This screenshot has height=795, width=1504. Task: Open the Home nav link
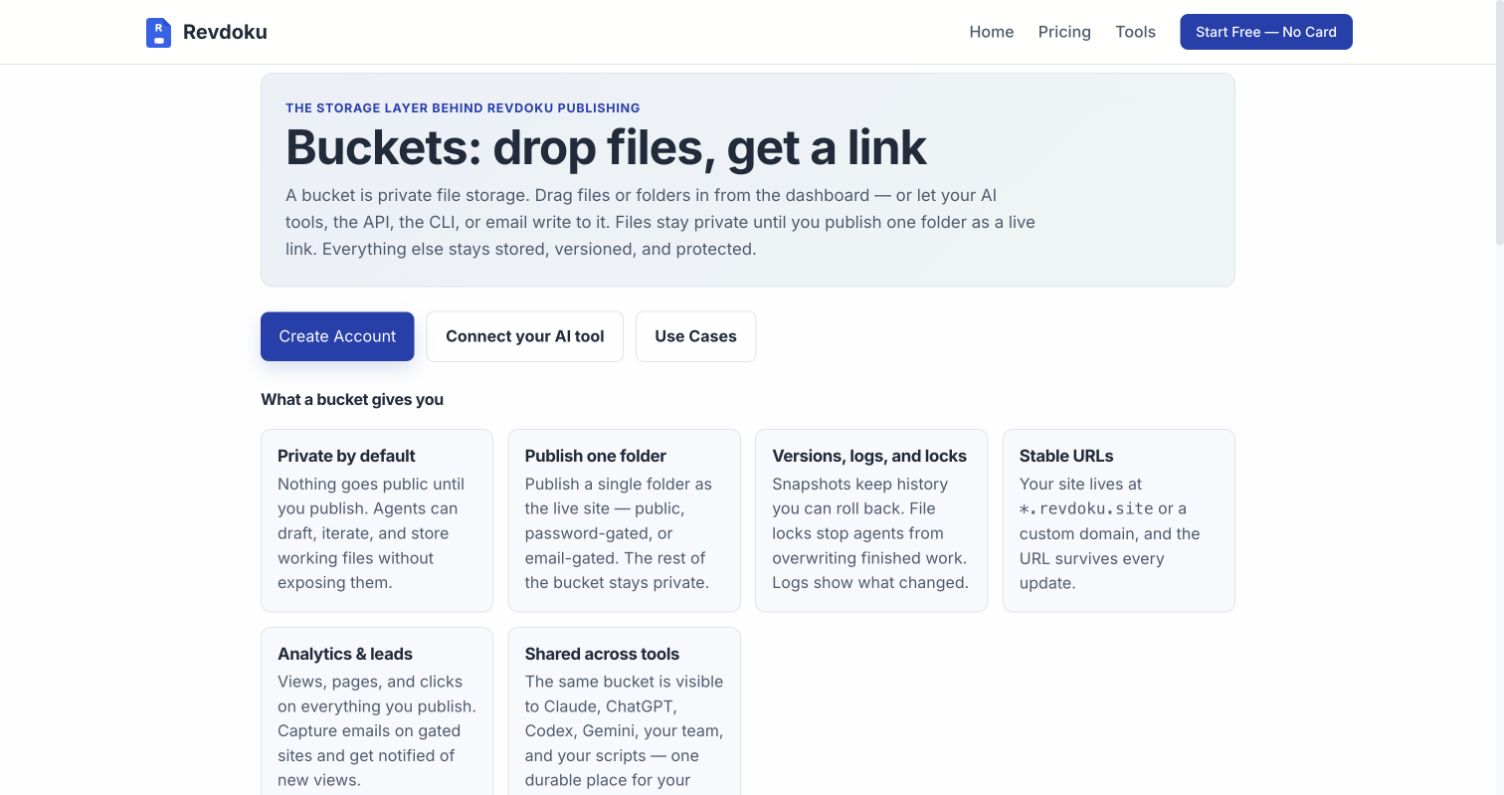pyautogui.click(x=991, y=32)
